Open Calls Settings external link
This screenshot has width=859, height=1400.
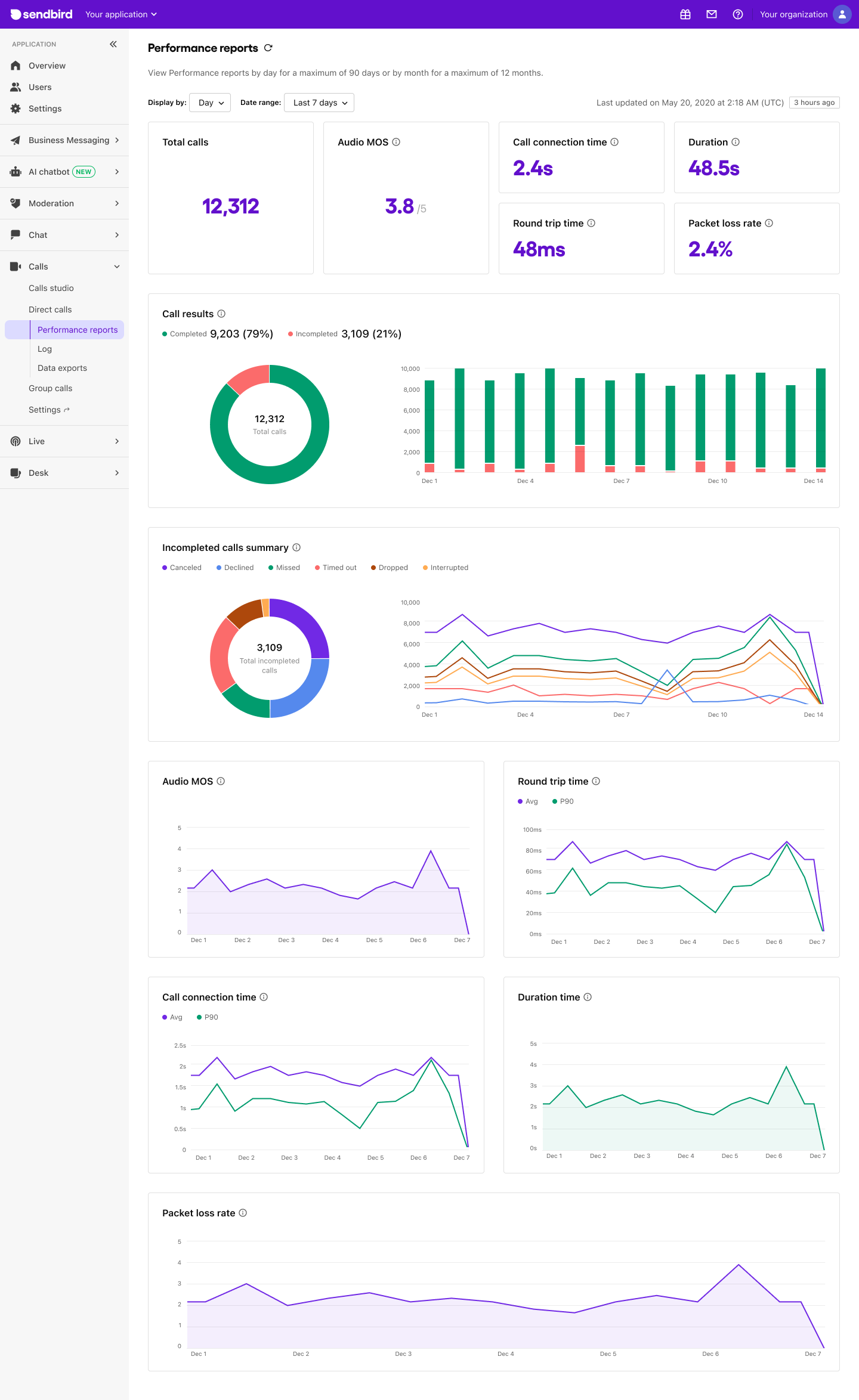tap(49, 410)
